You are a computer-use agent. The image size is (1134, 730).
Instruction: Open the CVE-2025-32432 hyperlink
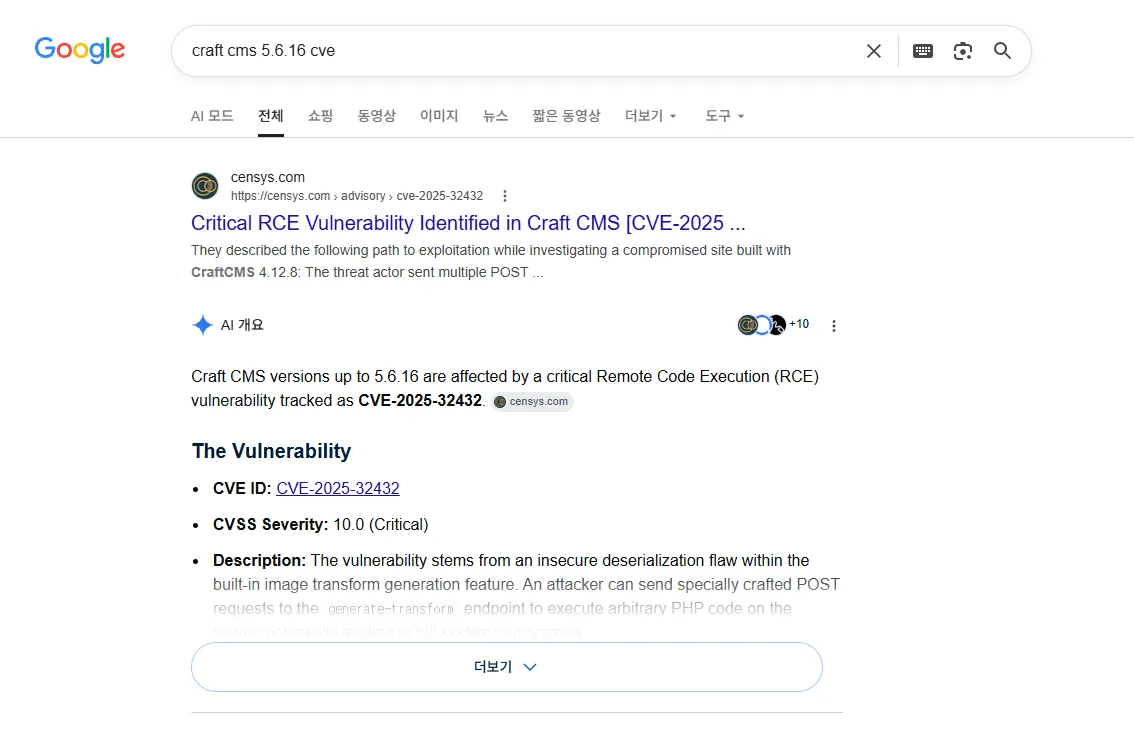point(338,488)
